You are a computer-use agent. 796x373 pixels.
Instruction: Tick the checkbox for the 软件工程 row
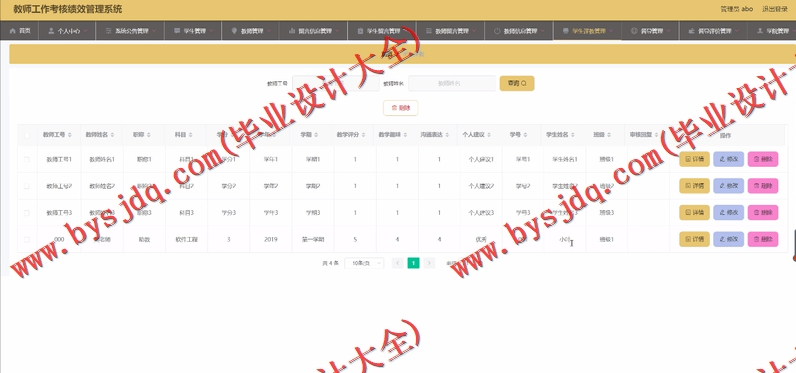point(27,240)
